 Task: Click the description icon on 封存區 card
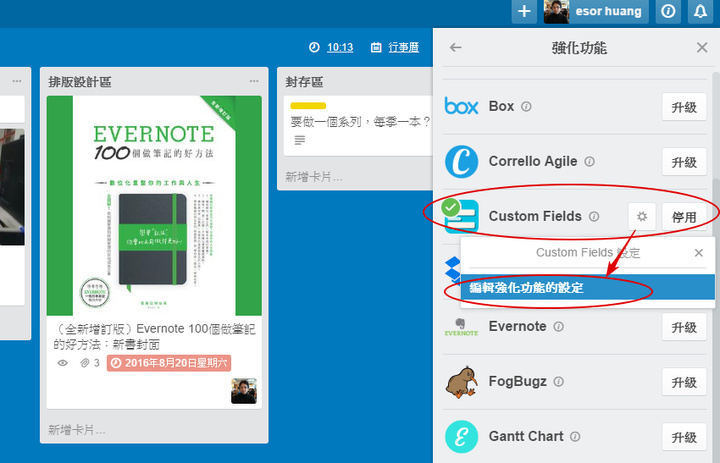(299, 140)
